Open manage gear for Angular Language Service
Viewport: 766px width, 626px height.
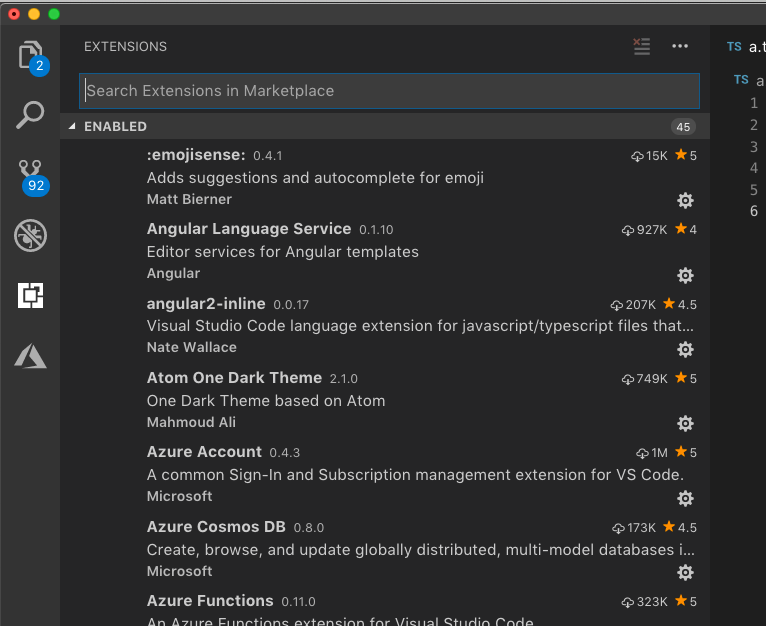(685, 275)
